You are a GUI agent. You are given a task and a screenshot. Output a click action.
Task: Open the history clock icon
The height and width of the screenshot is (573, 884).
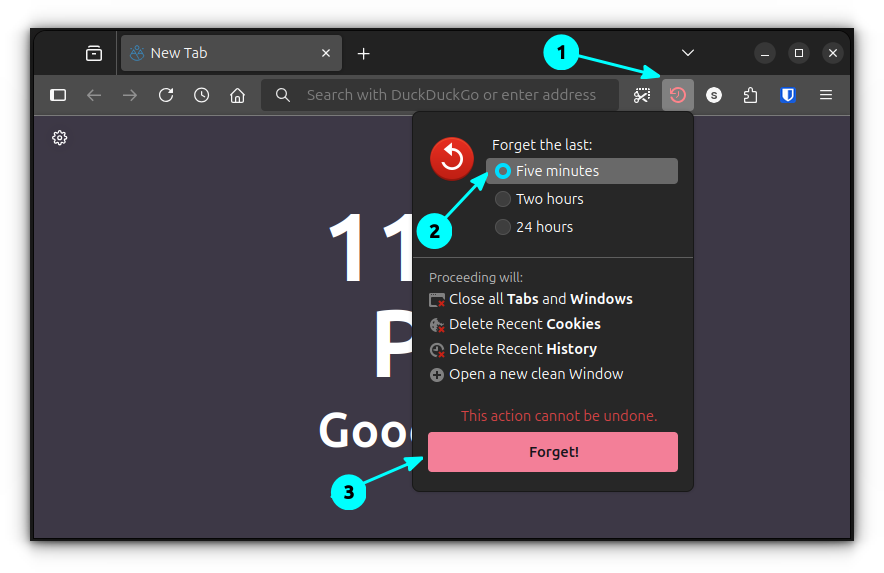tap(202, 95)
